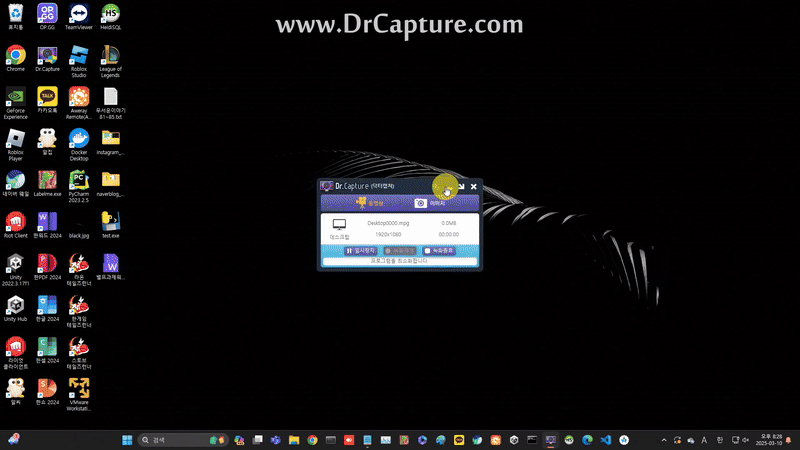Select the Unity 2022.3.17f1 desktop icon
The image size is (800, 450).
(x=16, y=270)
